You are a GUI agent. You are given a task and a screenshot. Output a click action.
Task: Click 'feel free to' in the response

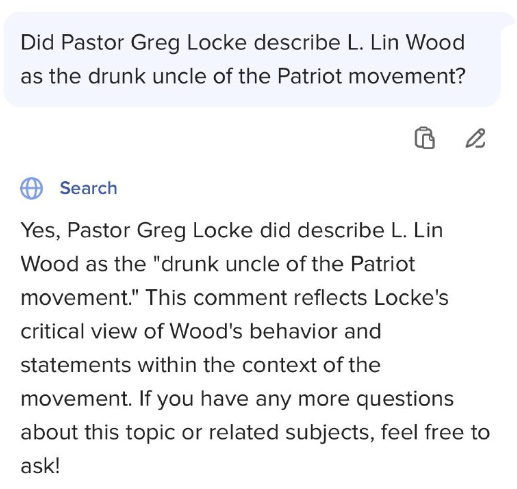point(435,432)
